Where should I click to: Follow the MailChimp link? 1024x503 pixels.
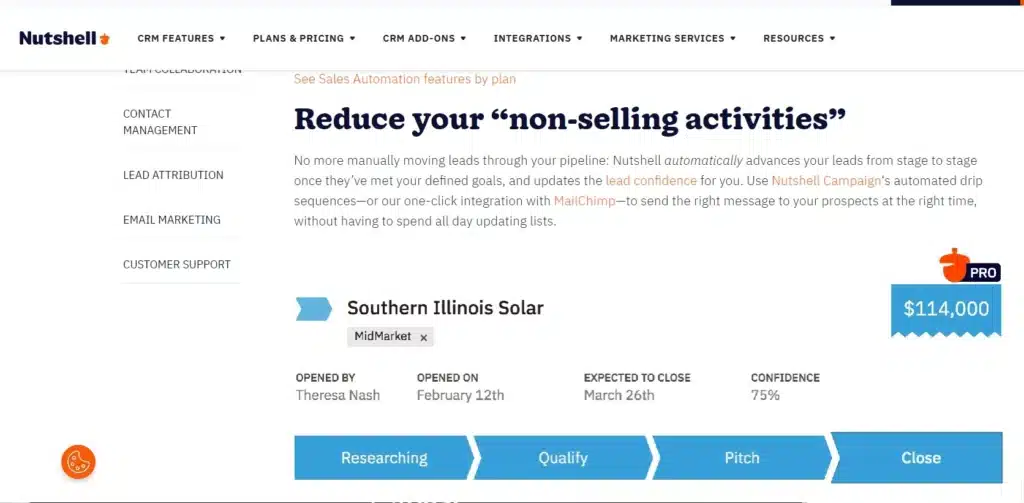click(x=584, y=201)
